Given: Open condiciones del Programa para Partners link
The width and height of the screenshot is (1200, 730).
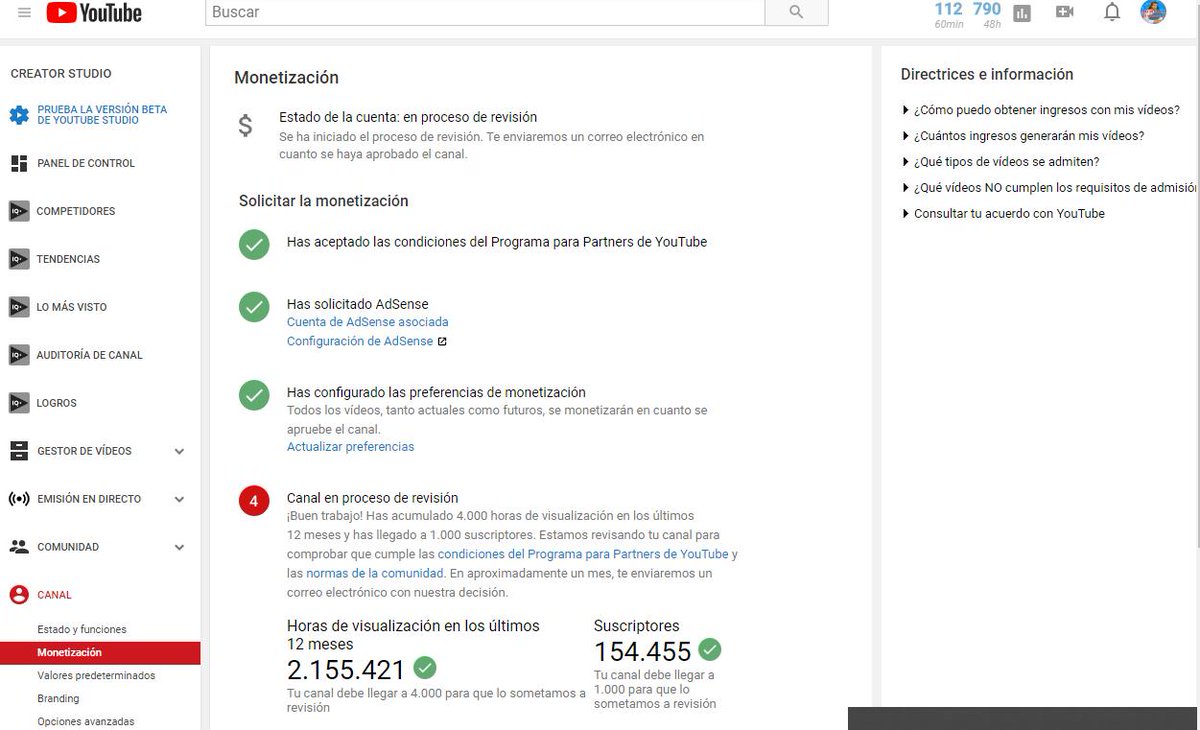Looking at the screenshot, I should pos(583,554).
